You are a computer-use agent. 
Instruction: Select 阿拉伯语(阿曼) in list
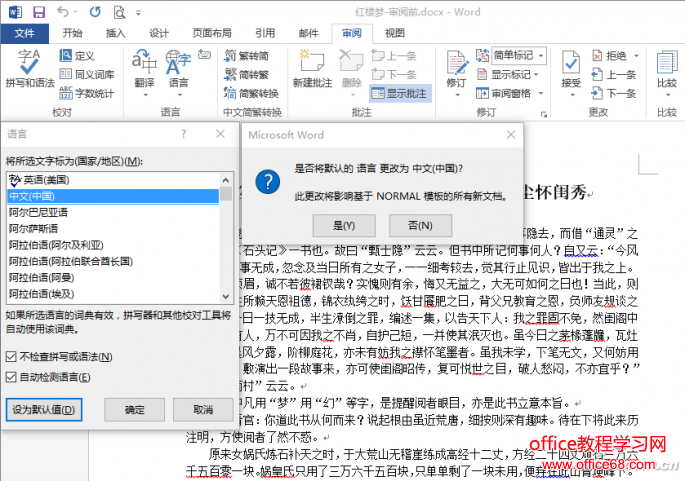click(x=113, y=277)
